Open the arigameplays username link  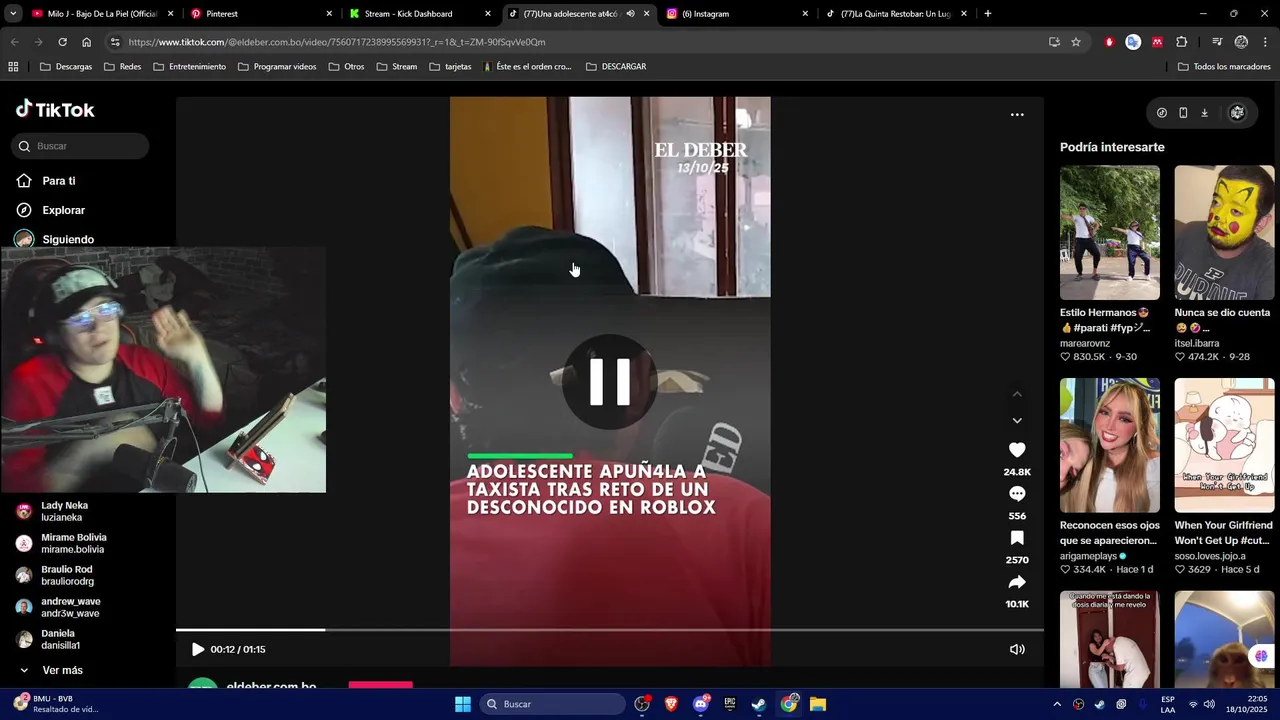tap(1088, 556)
